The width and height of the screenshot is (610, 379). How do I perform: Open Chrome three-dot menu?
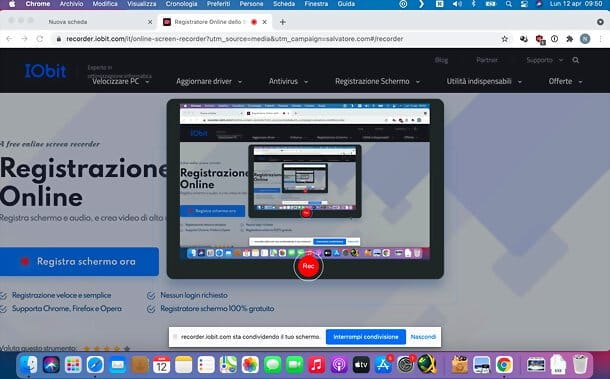[601, 39]
